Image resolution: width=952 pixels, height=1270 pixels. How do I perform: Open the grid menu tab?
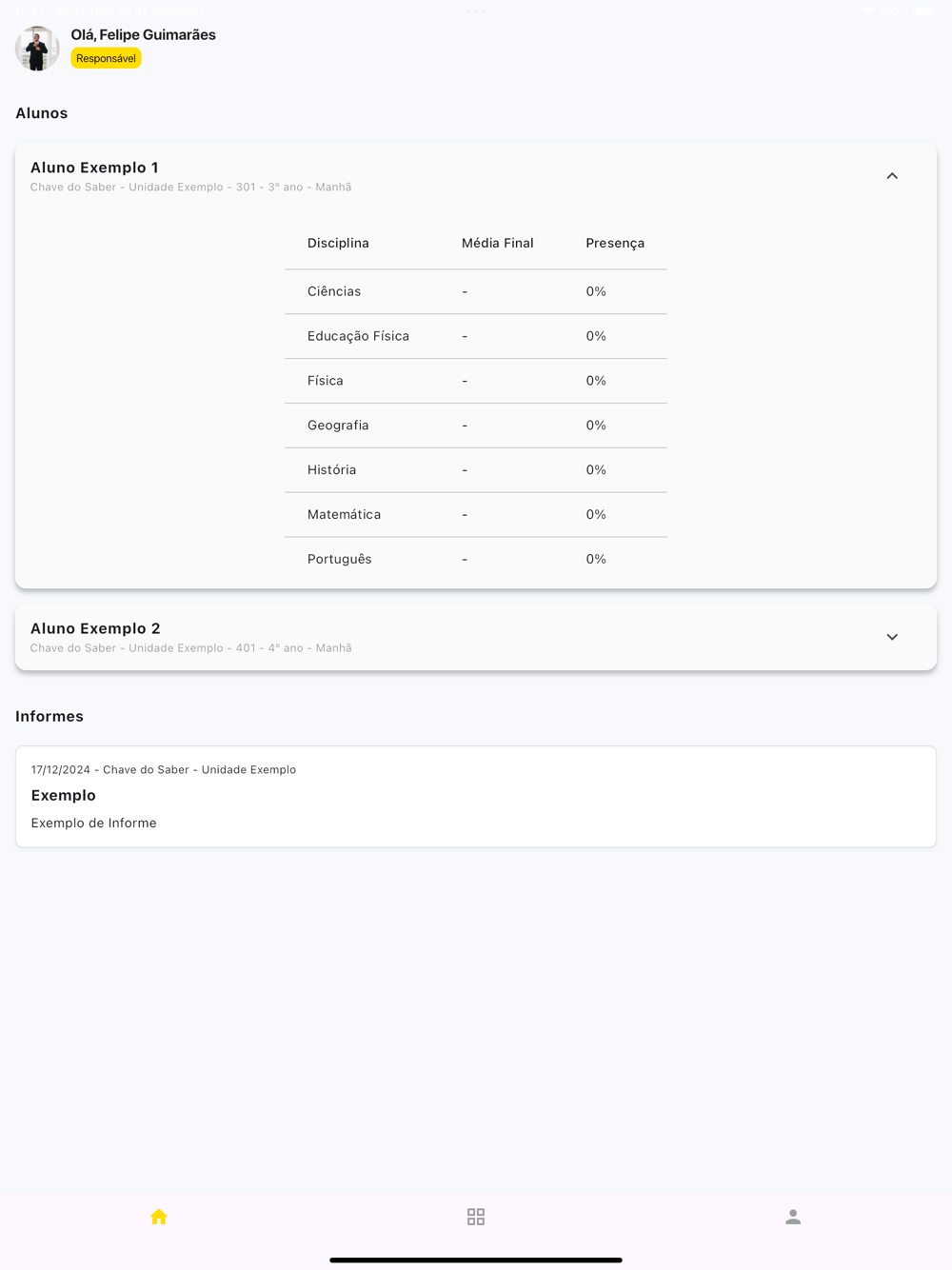point(476,1217)
